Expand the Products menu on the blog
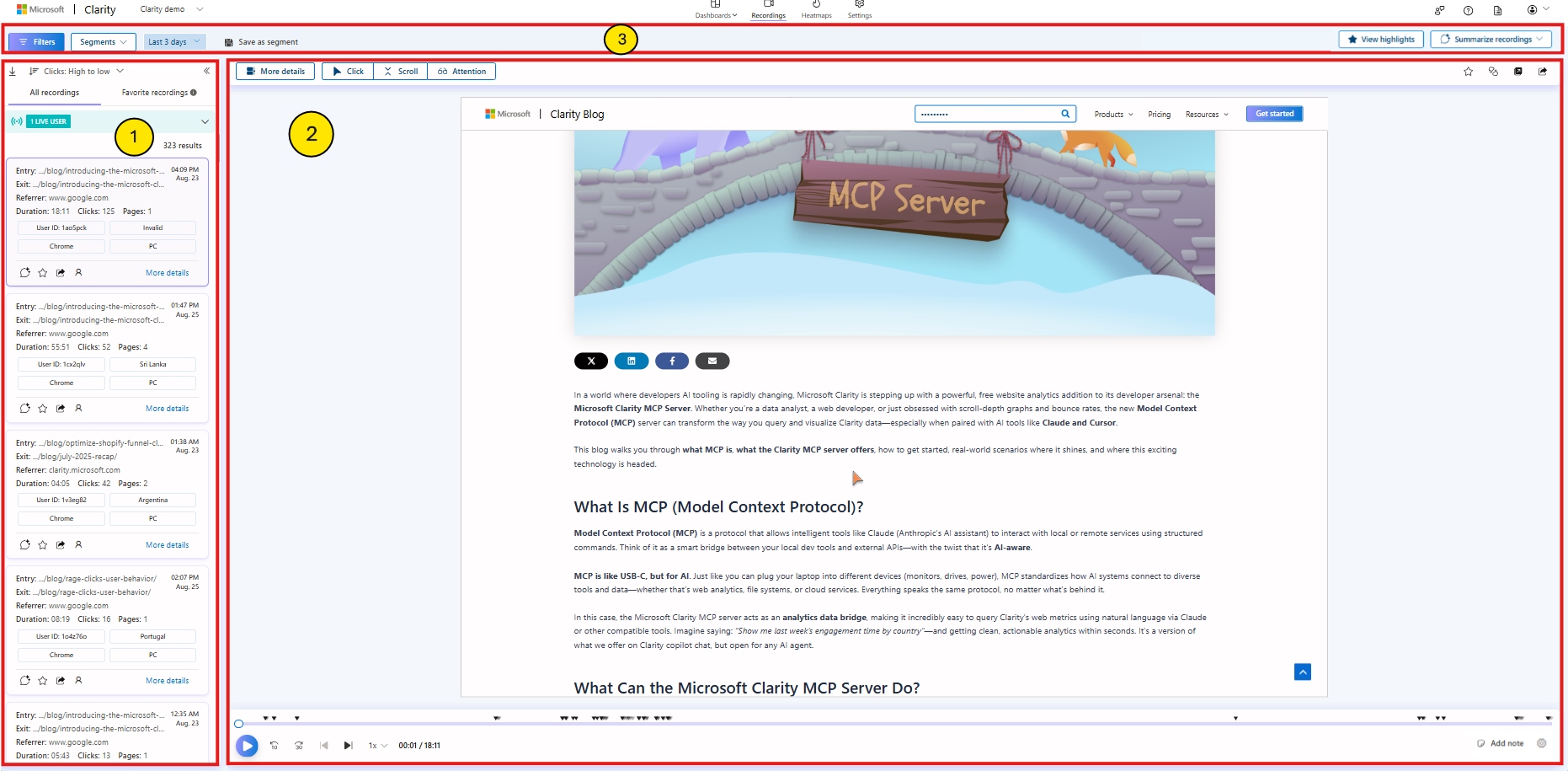 [1113, 115]
